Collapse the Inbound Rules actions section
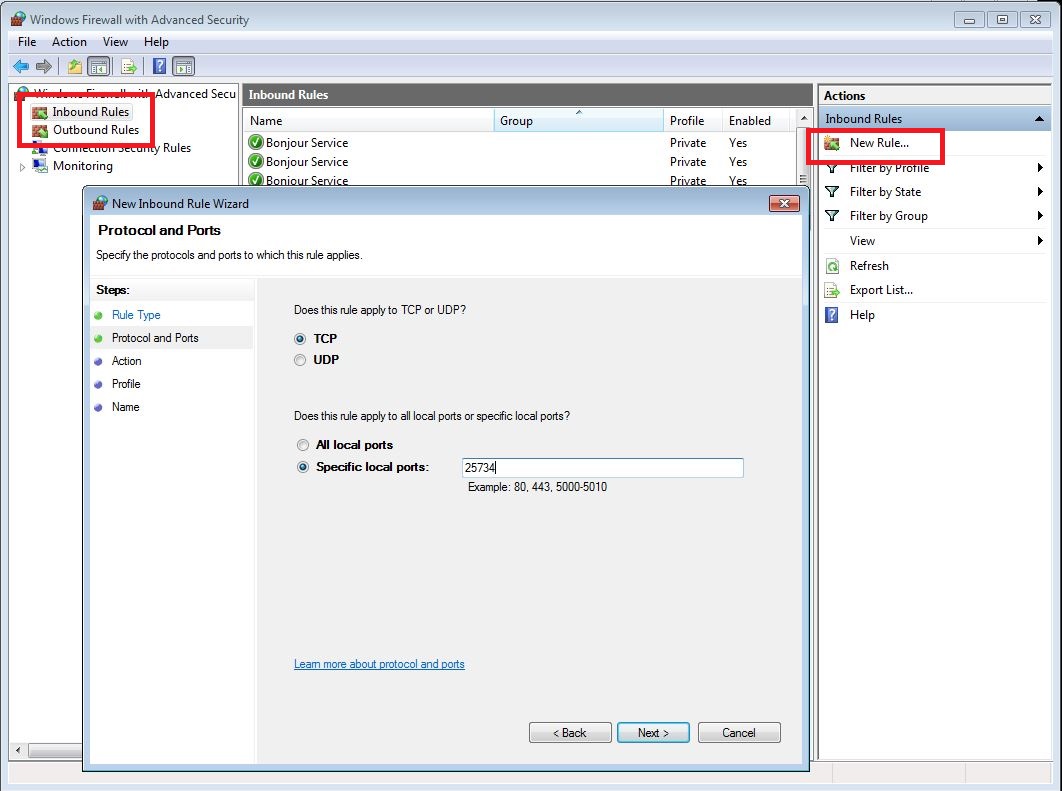 (x=1040, y=119)
